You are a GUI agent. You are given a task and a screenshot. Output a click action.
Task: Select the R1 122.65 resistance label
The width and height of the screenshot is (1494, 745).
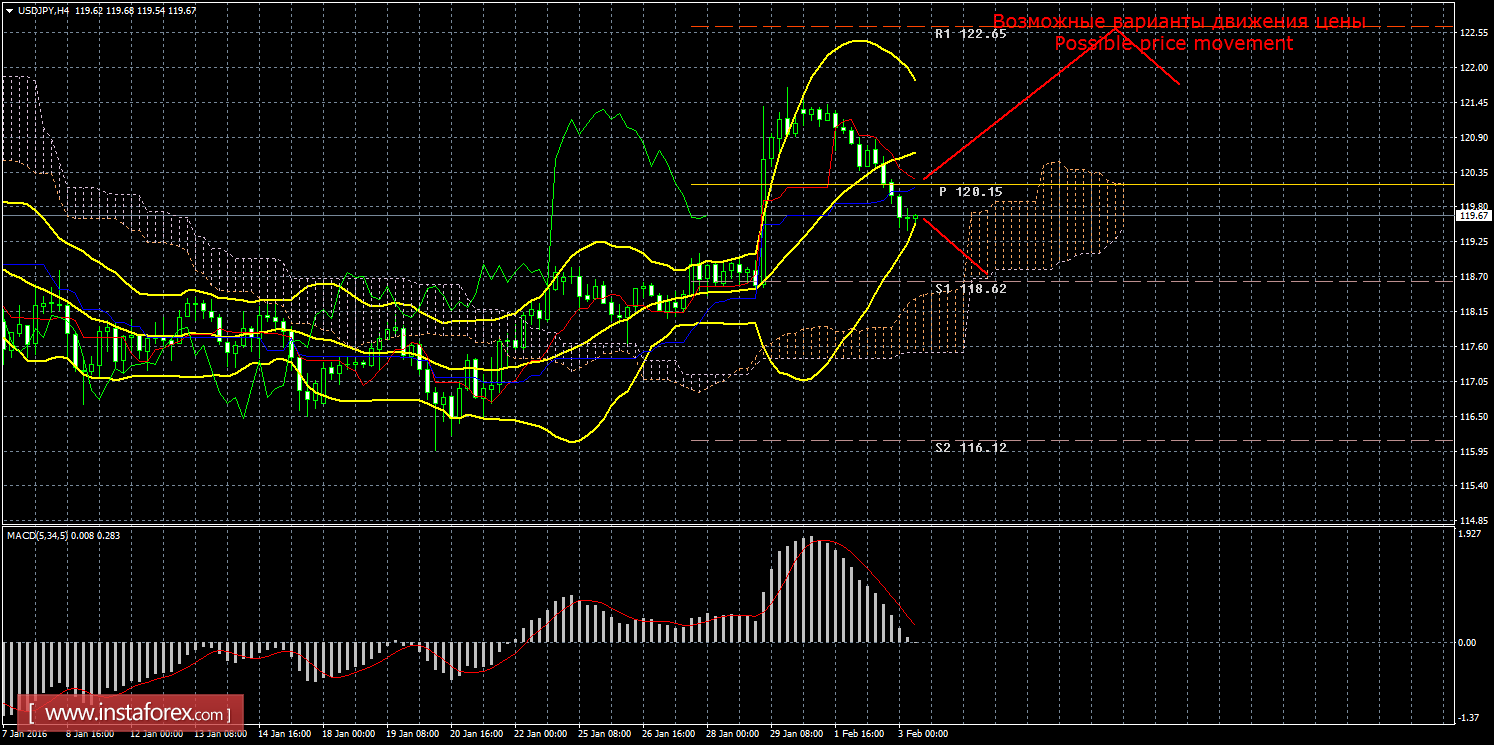click(970, 33)
